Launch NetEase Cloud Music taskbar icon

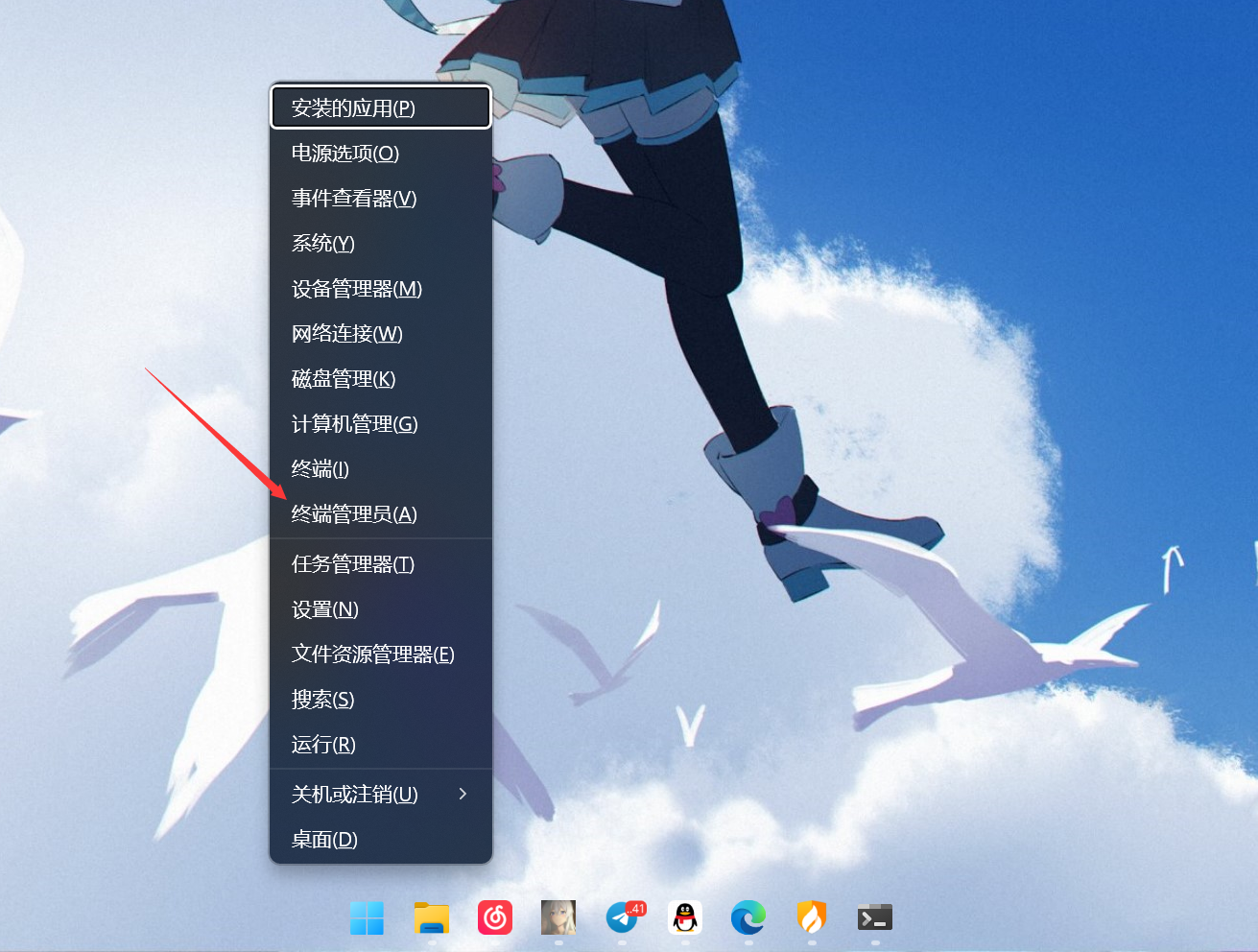[x=495, y=918]
